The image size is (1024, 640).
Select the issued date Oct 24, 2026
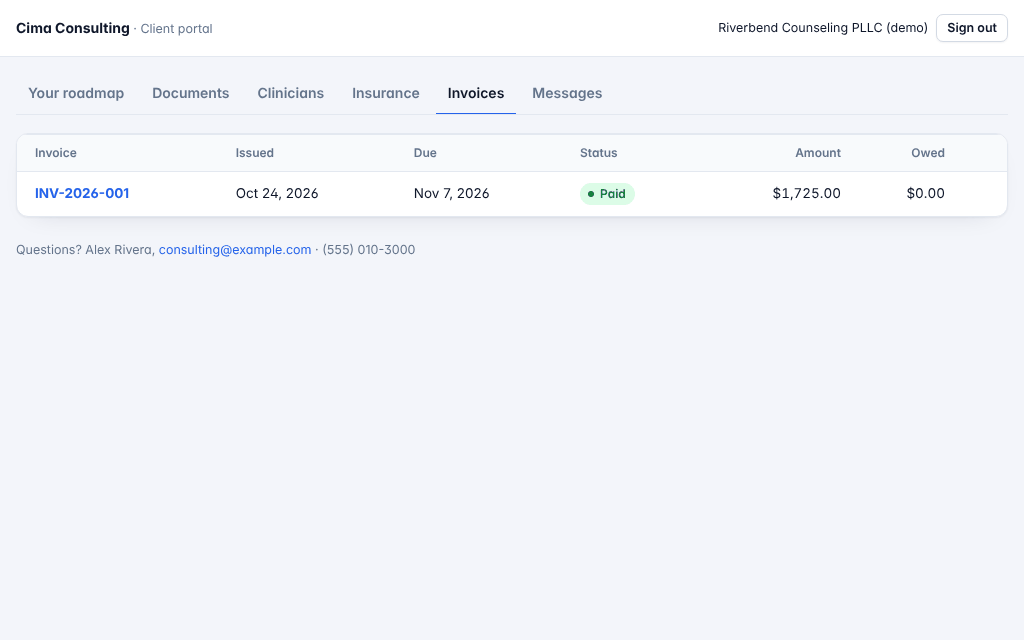pos(277,193)
